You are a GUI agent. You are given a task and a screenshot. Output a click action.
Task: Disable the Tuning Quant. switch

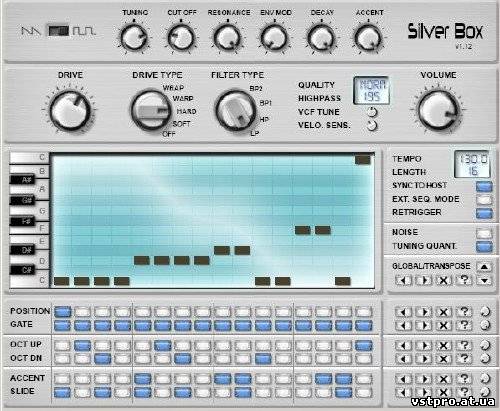pos(484,246)
